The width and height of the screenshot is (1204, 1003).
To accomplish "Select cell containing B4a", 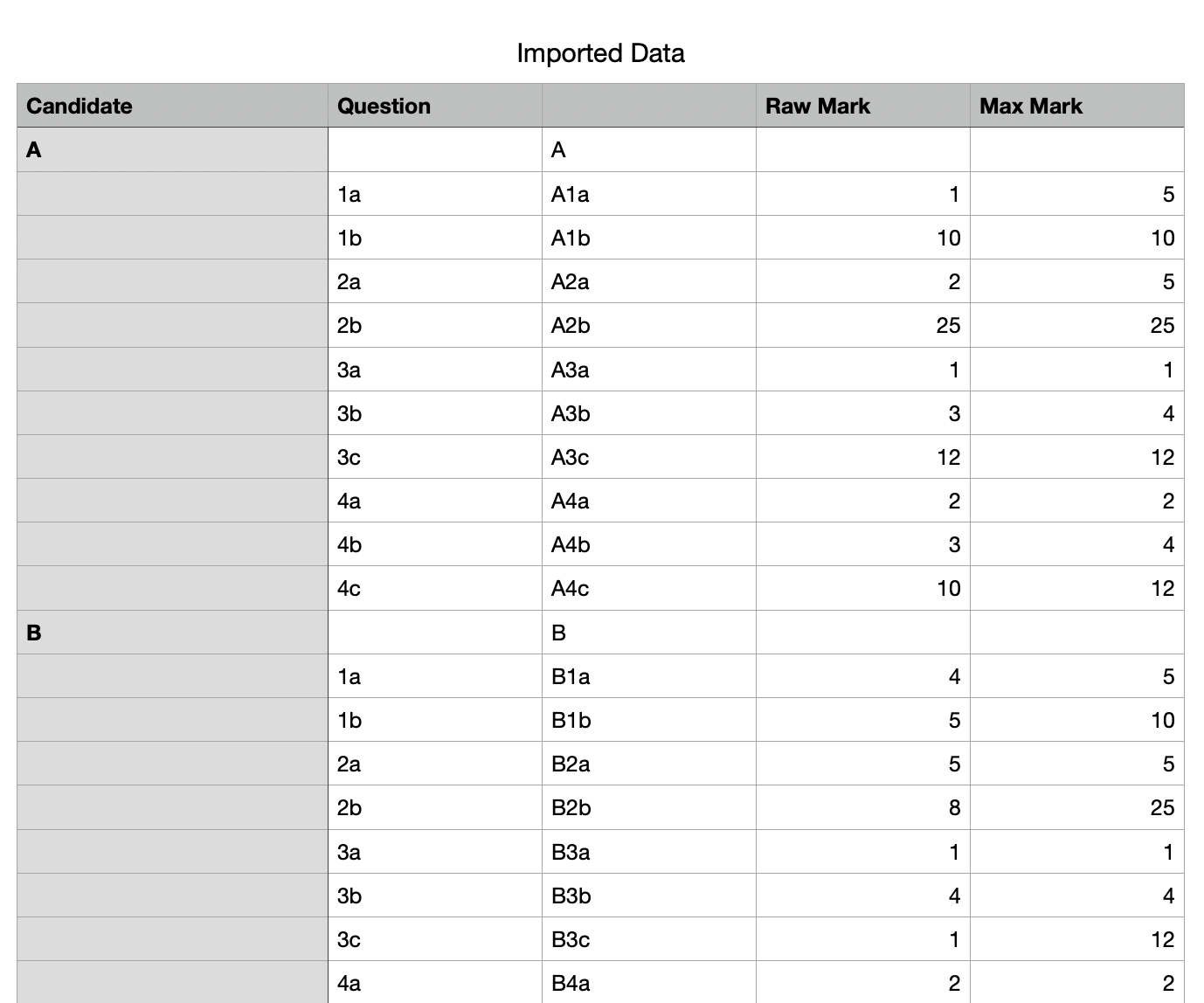I will coord(648,984).
